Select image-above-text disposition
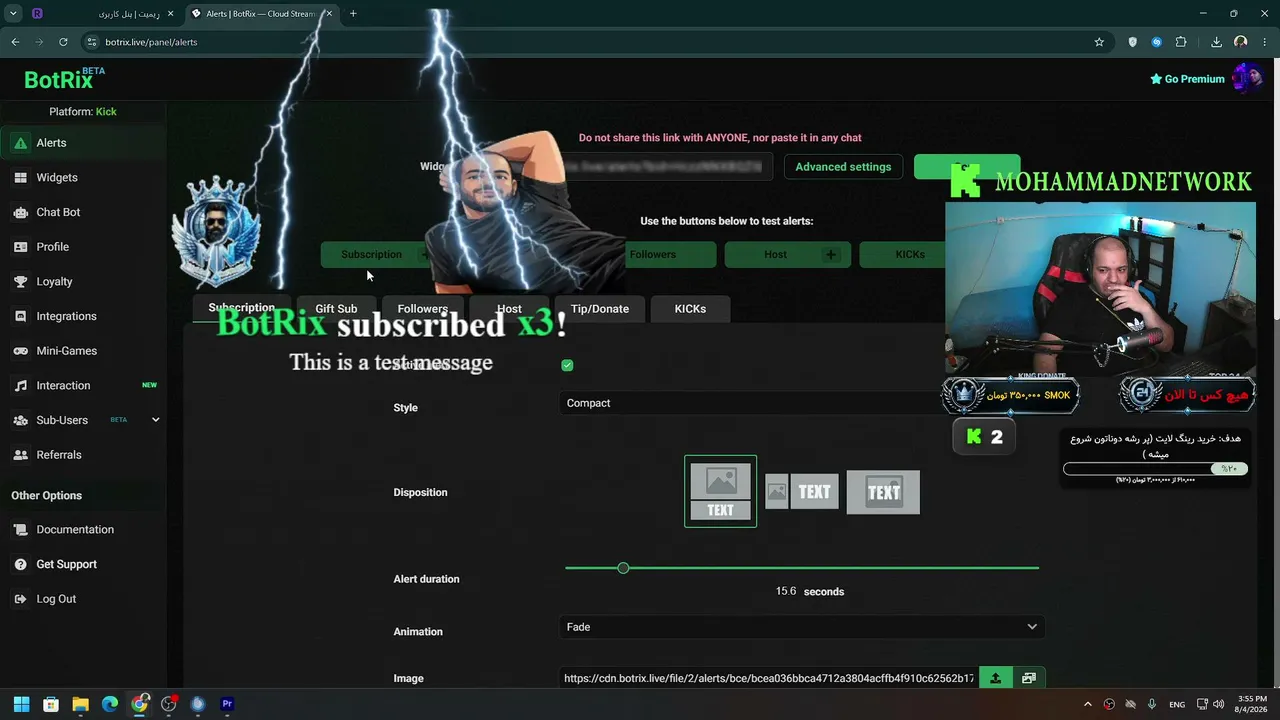The image size is (1280, 720). click(720, 491)
